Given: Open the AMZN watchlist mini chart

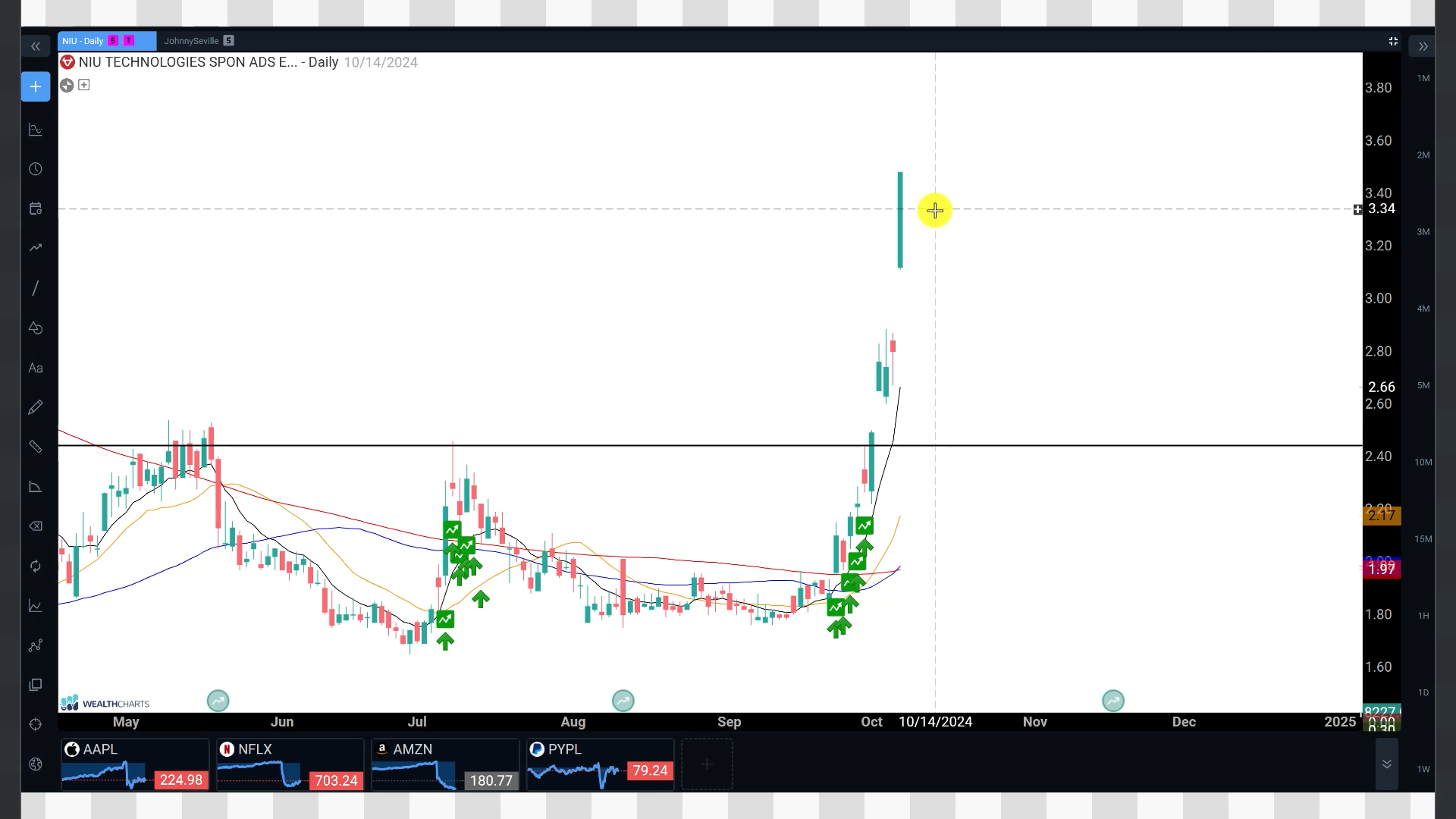Looking at the screenshot, I should click(x=445, y=764).
